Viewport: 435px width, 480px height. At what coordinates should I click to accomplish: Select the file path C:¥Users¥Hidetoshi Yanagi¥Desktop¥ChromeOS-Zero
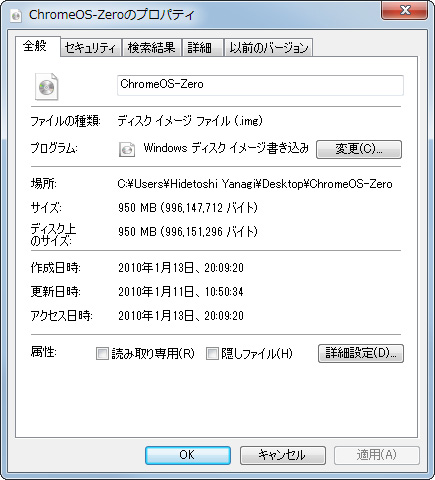pos(255,184)
